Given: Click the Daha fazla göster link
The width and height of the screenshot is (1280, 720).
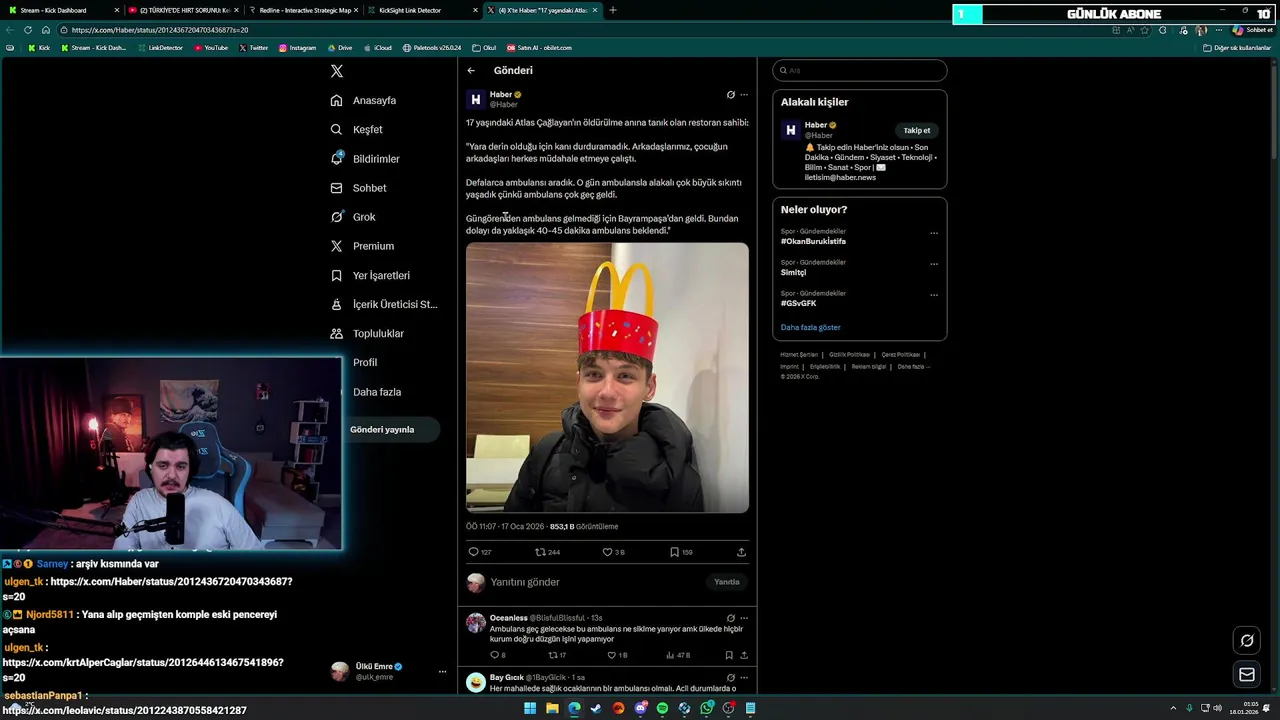Looking at the screenshot, I should 810,327.
